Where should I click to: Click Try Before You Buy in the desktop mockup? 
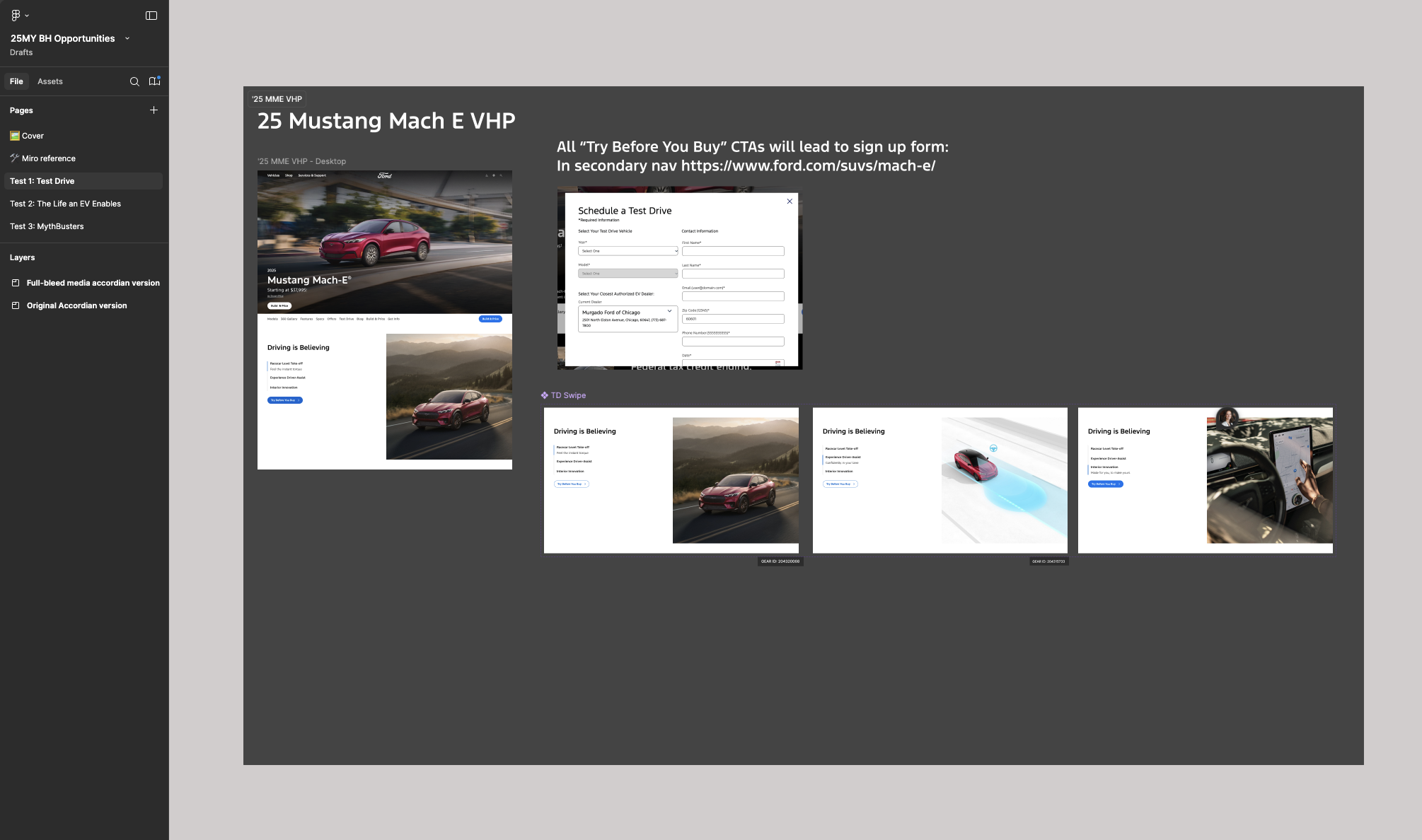coord(285,400)
